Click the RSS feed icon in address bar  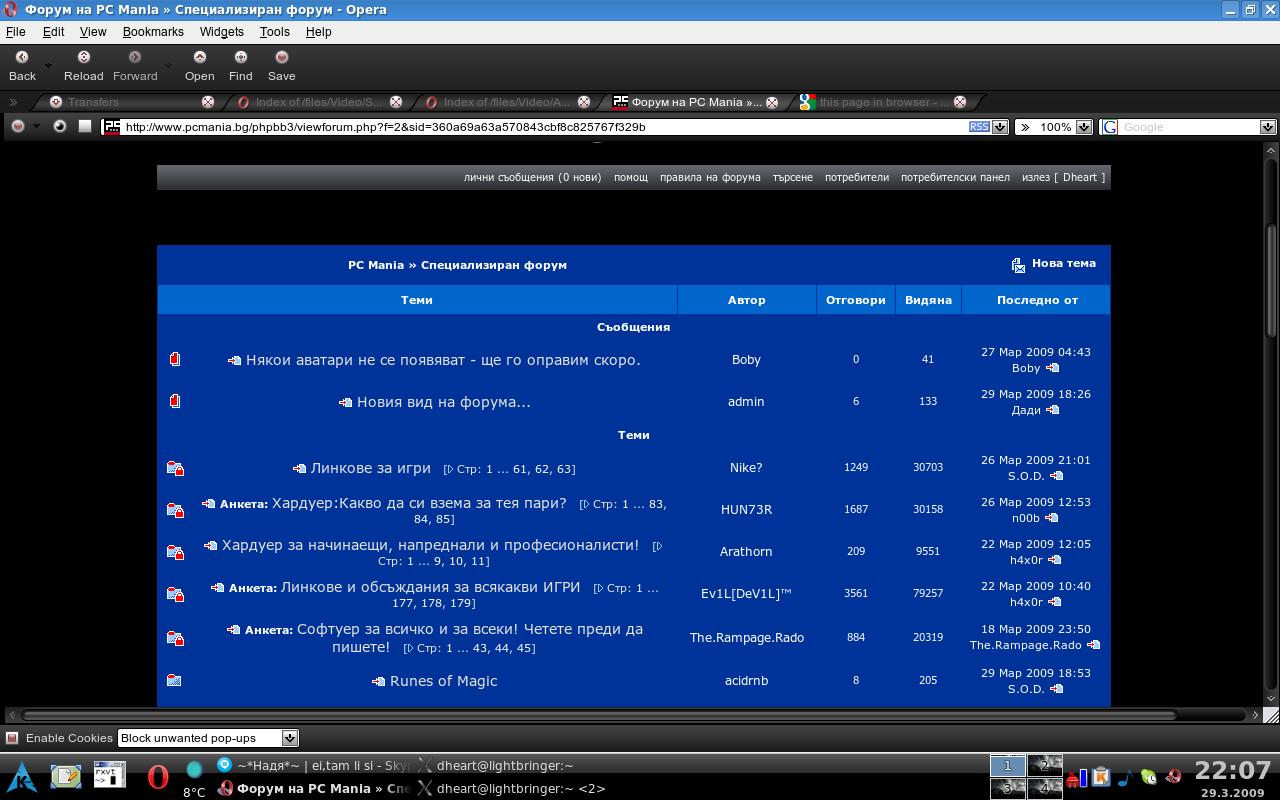pyautogui.click(x=980, y=127)
